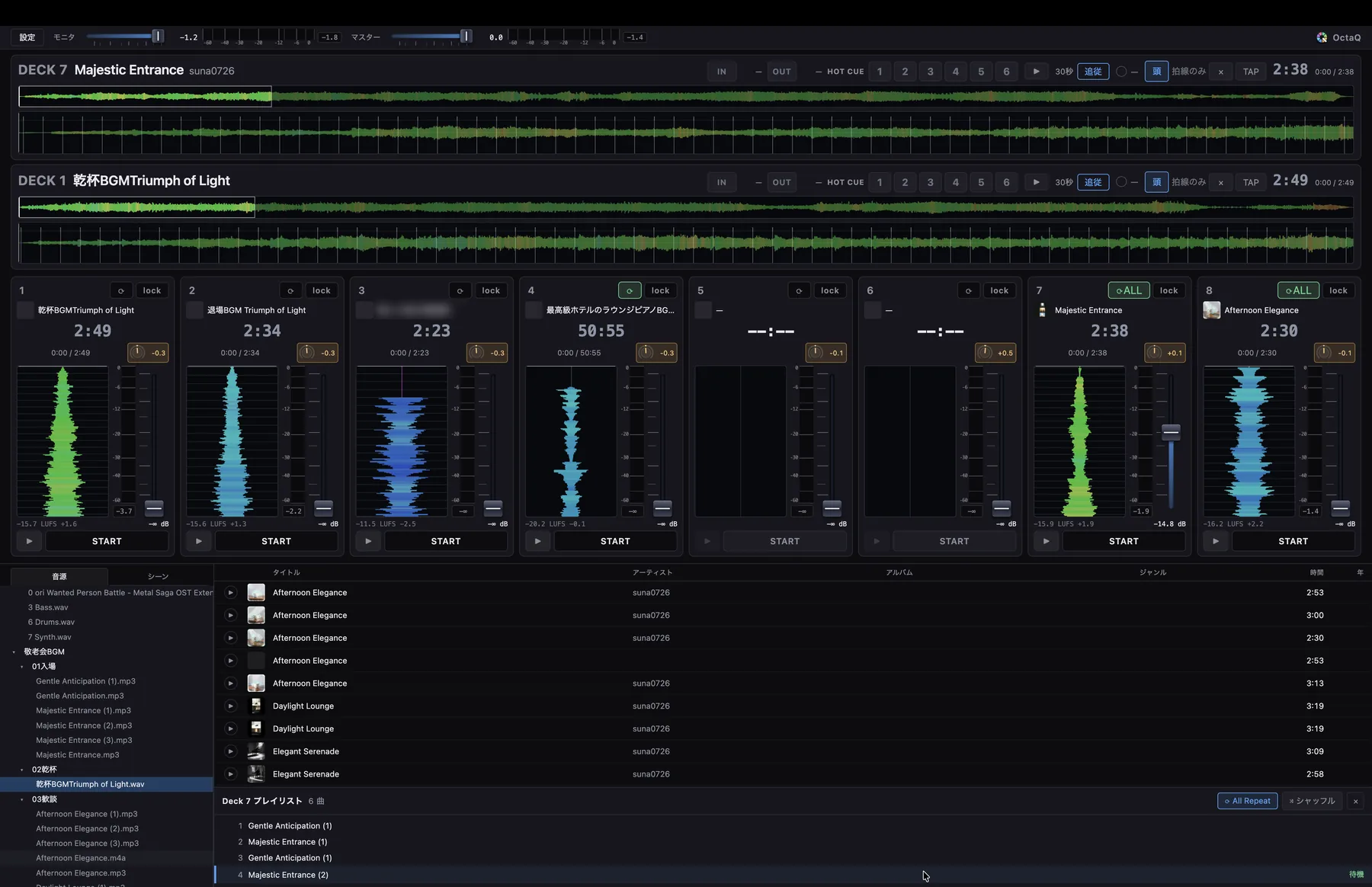The width and height of the screenshot is (1372, 887).
Task: Click the small play icon on deck 8
Action: point(1216,541)
